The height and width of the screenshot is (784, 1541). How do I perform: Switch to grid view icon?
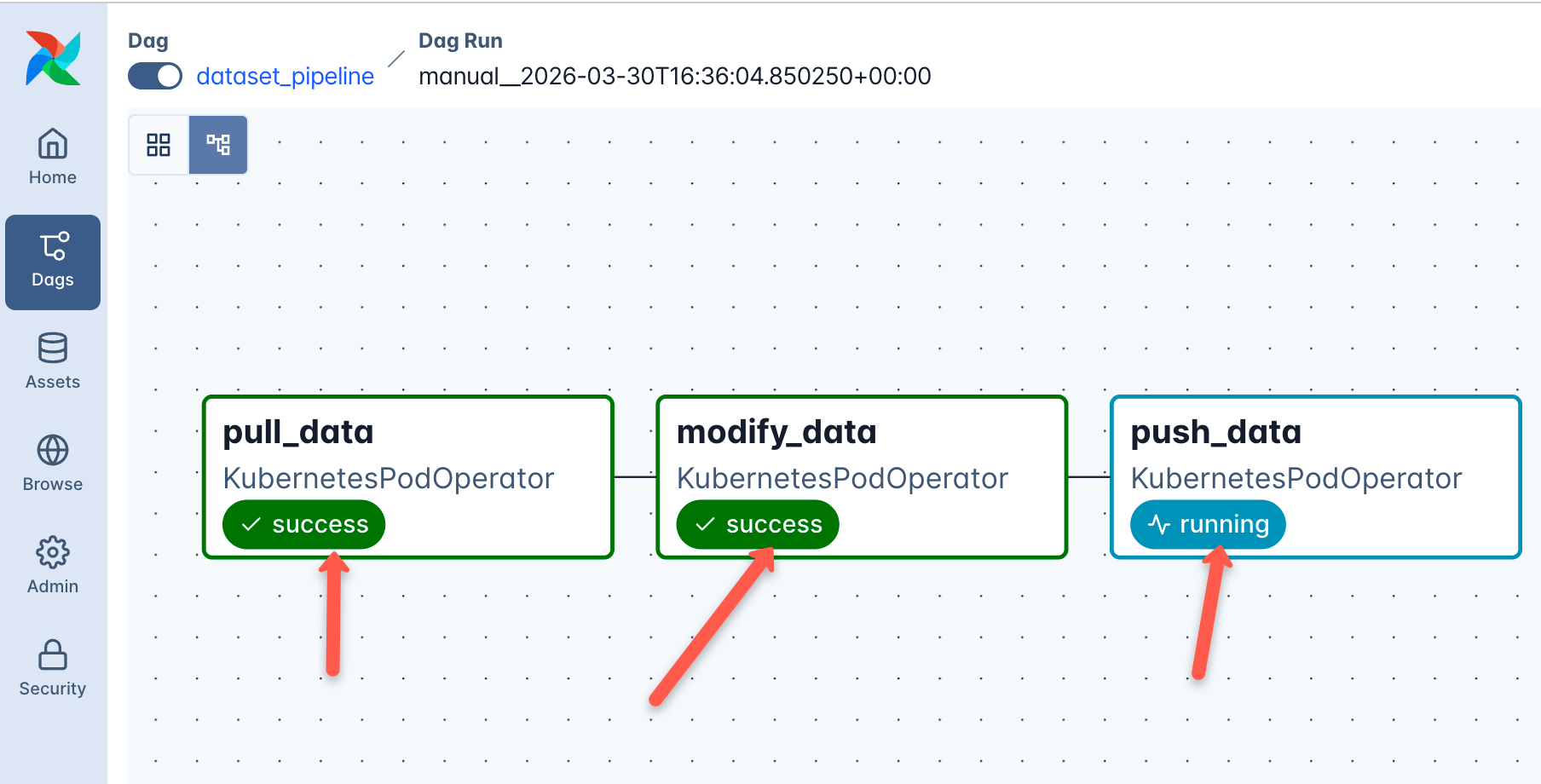coord(159,145)
